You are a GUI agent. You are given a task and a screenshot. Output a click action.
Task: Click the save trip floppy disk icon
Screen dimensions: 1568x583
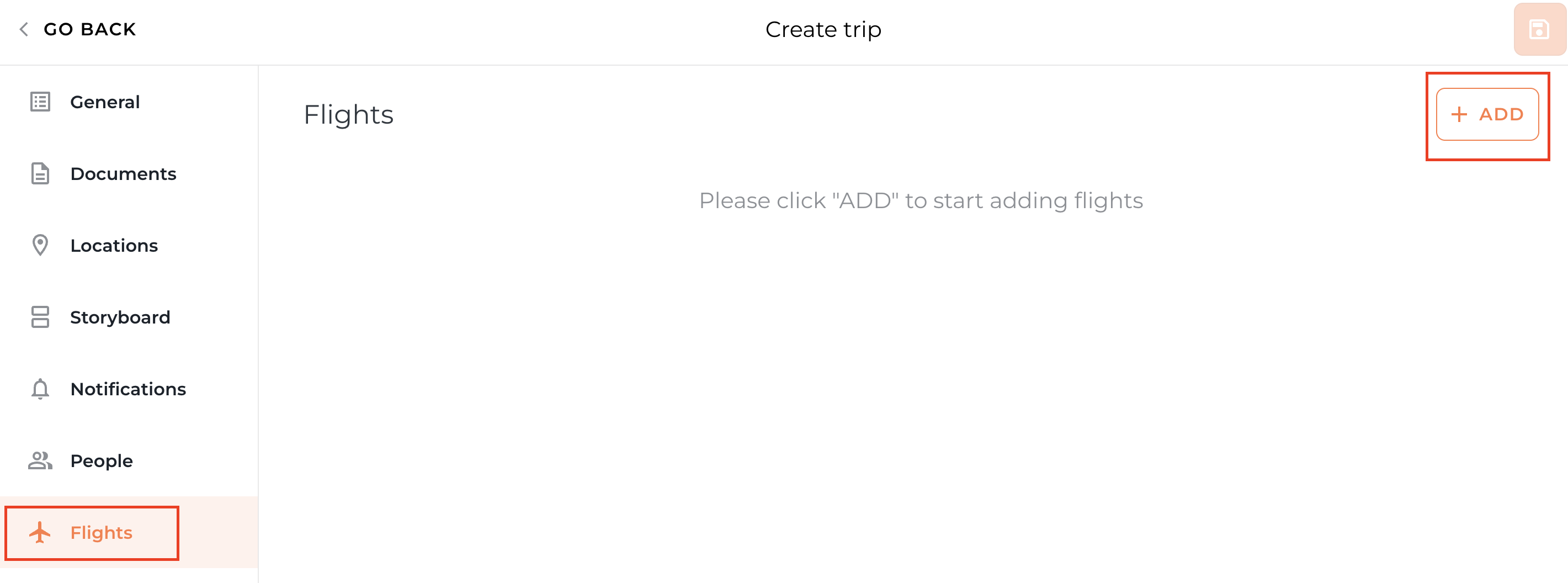coord(1539,29)
